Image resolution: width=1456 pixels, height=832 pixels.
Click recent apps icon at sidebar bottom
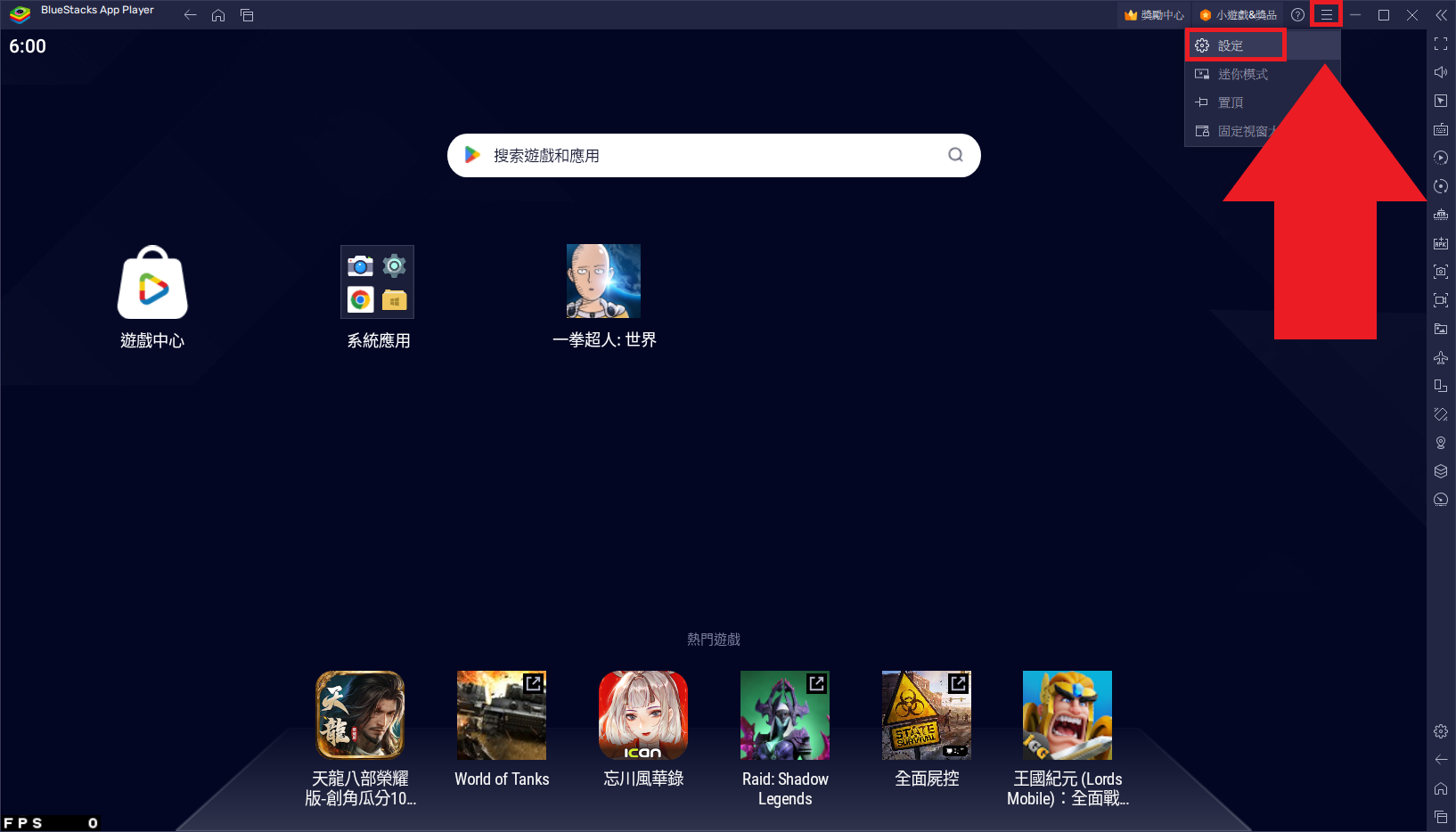click(x=1441, y=817)
